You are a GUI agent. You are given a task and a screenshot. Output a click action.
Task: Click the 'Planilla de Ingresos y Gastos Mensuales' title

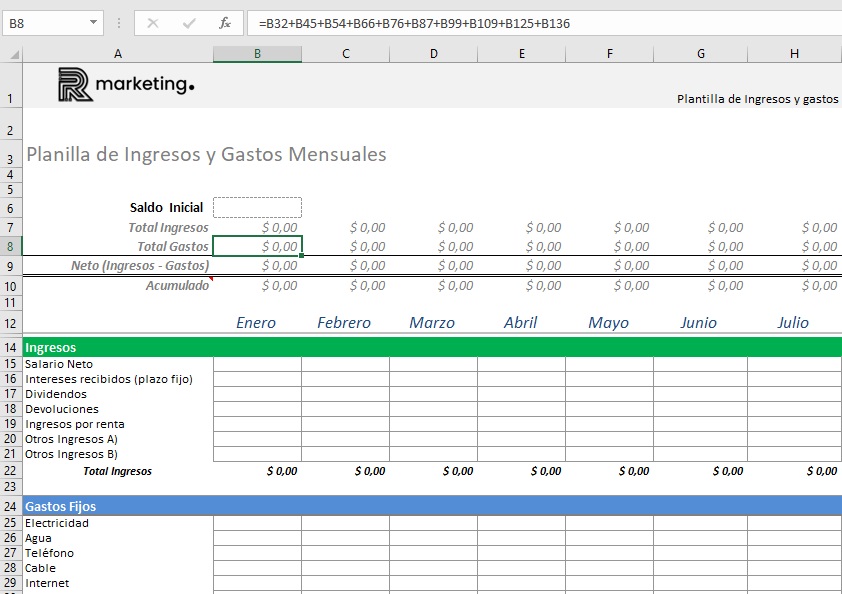pos(206,155)
